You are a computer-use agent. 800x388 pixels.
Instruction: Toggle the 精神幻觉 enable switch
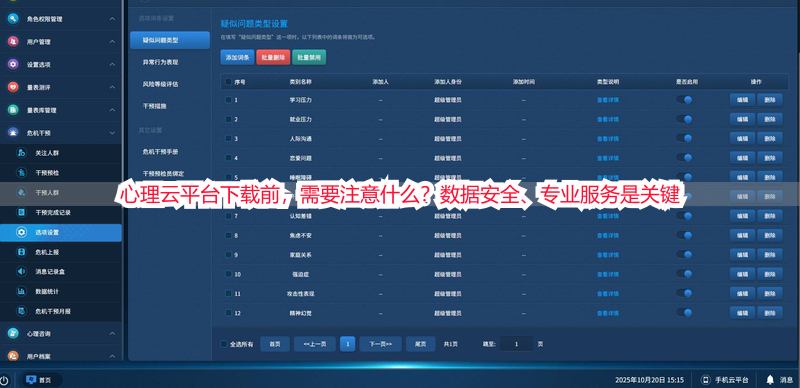pyautogui.click(x=684, y=312)
